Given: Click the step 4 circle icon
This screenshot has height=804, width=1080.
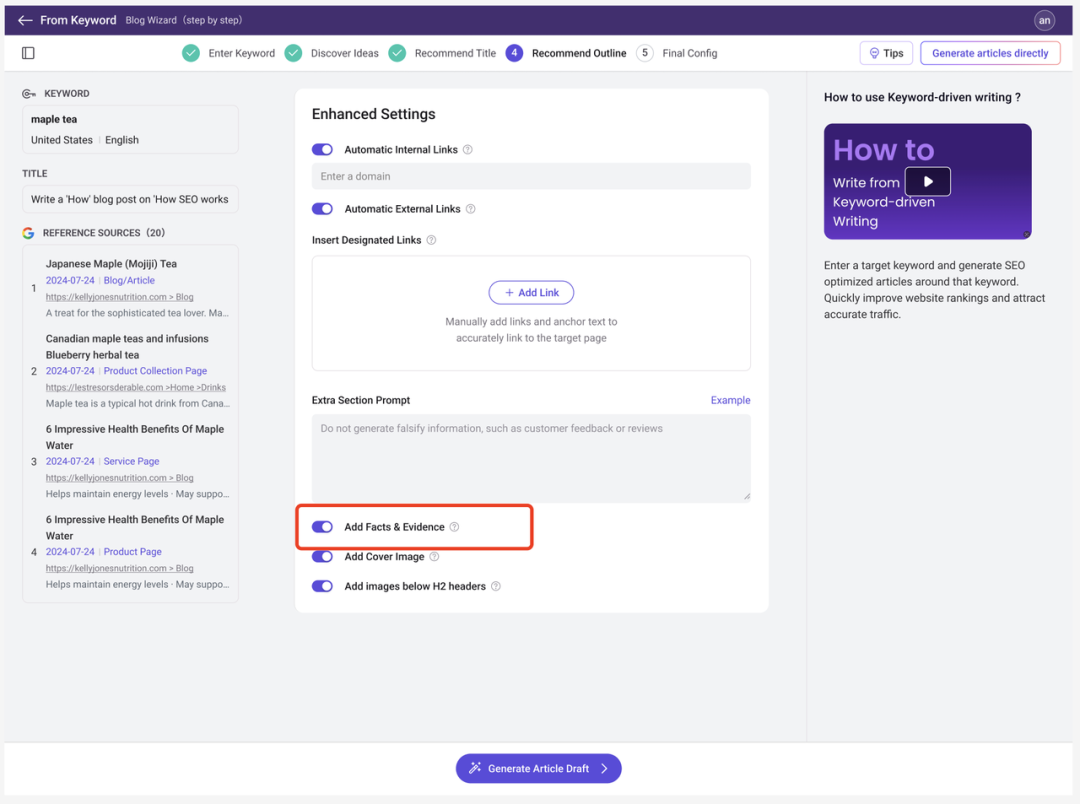Looking at the screenshot, I should click(514, 53).
